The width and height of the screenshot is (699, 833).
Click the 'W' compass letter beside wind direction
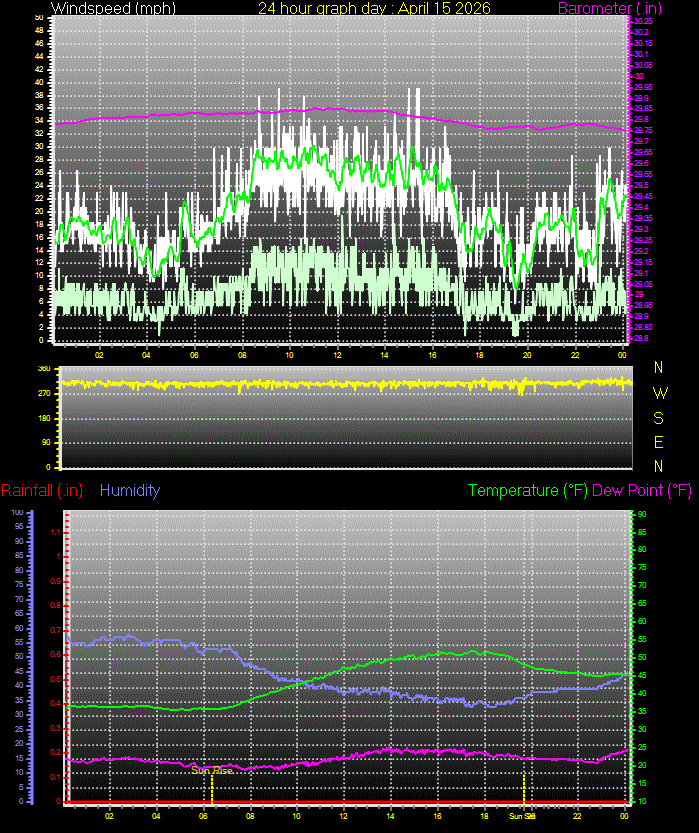point(660,393)
